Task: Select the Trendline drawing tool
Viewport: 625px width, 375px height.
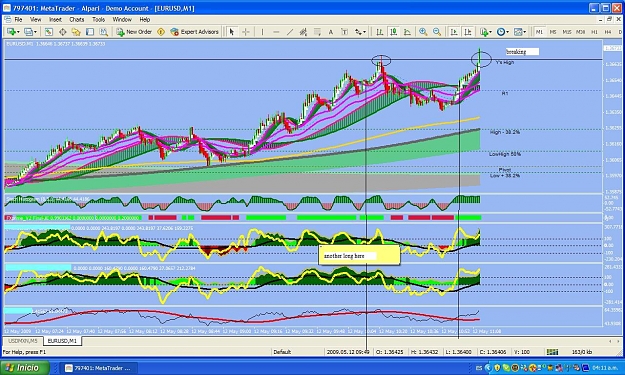Action: point(290,32)
